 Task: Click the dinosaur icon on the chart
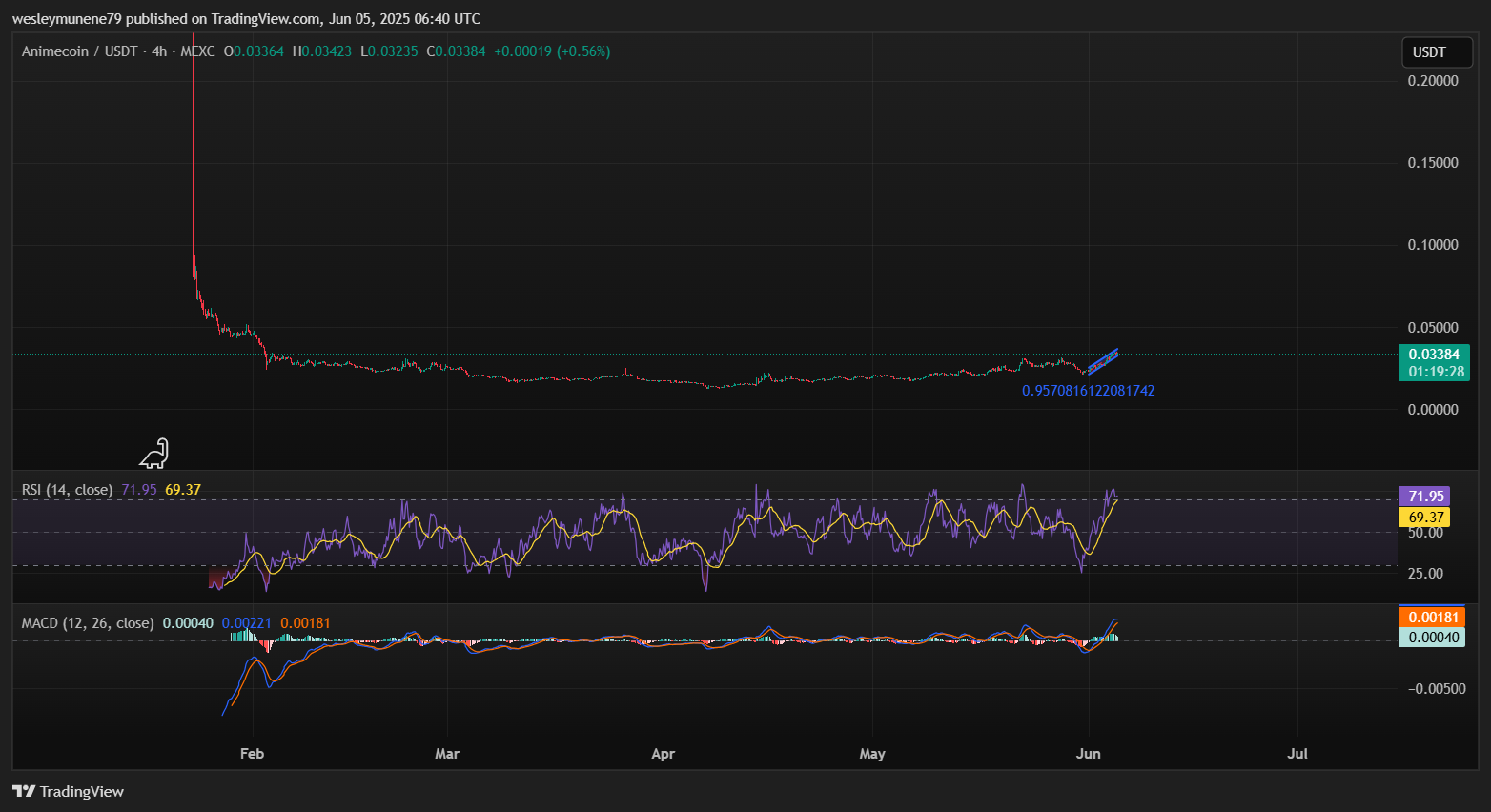[154, 454]
